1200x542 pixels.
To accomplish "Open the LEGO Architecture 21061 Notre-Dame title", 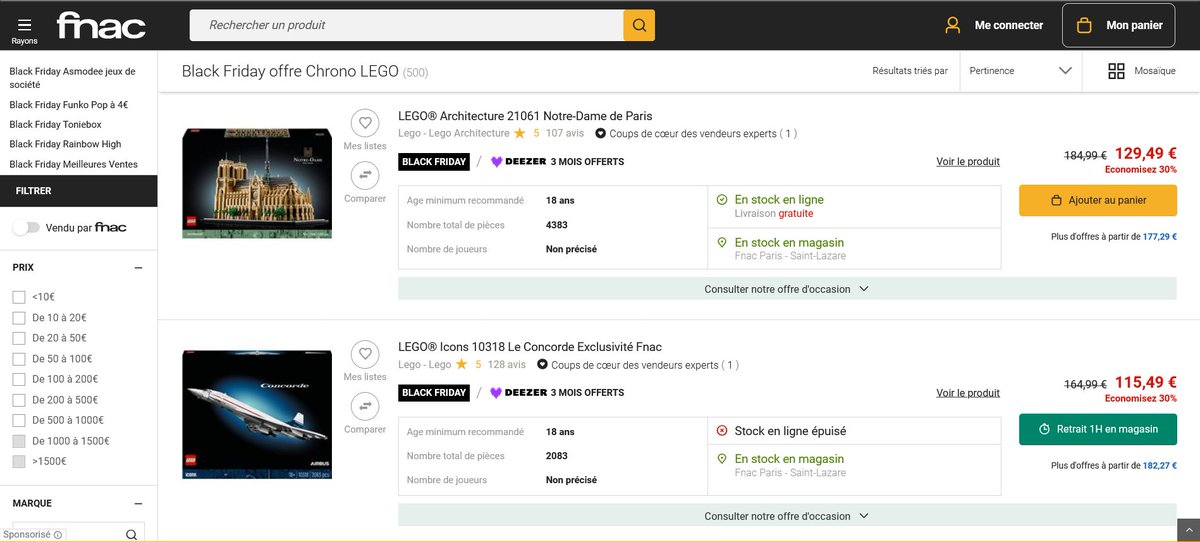I will coord(525,116).
